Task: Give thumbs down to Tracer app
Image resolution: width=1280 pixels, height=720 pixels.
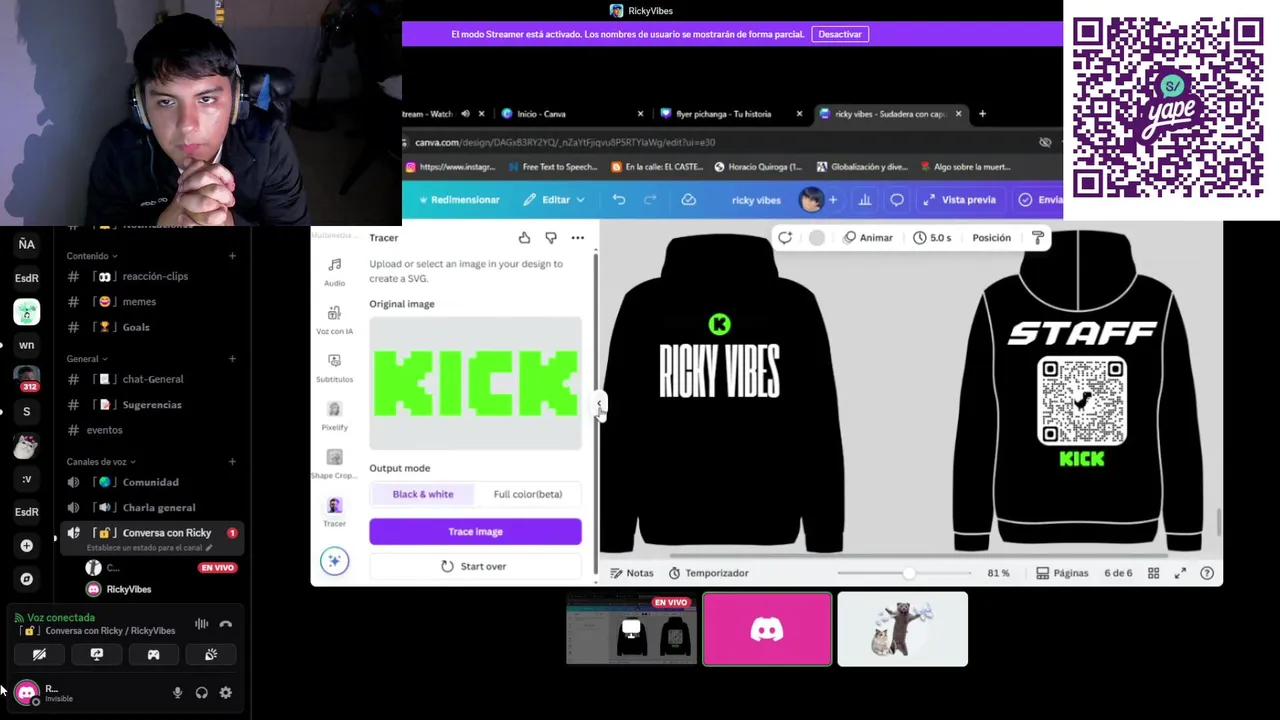Action: pos(551,238)
